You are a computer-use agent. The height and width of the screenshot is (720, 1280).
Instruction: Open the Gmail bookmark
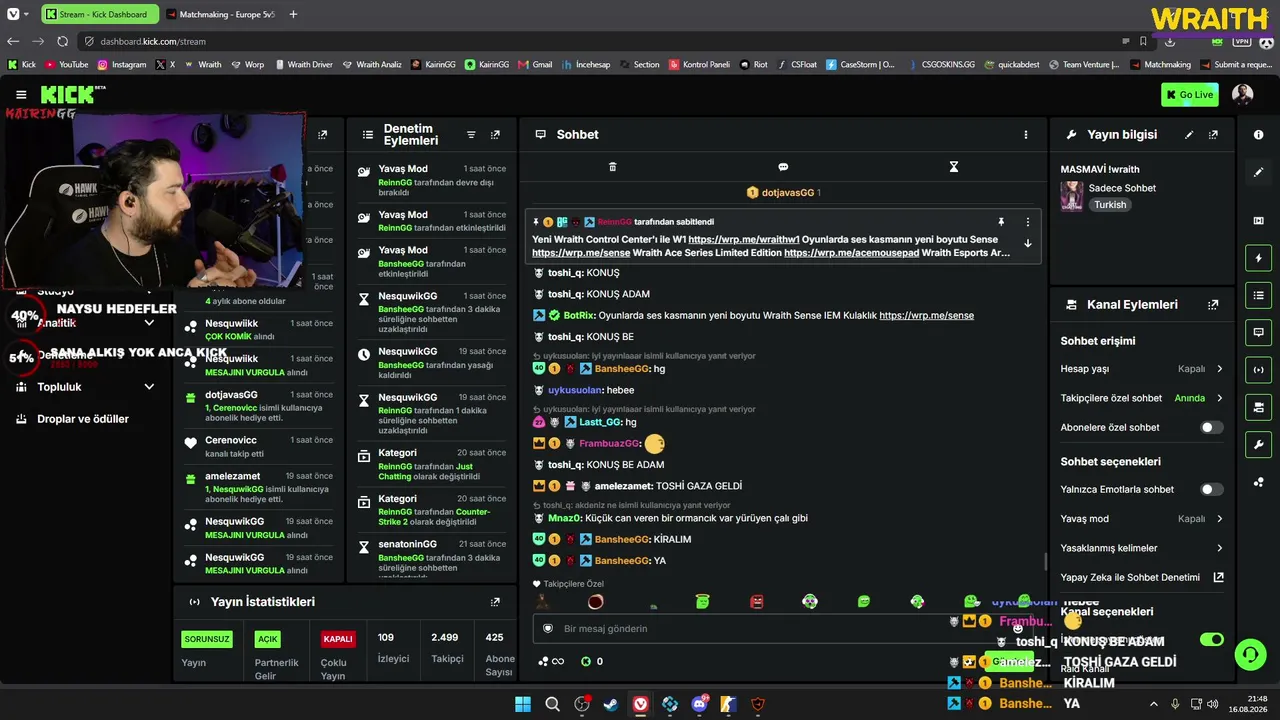[x=535, y=64]
